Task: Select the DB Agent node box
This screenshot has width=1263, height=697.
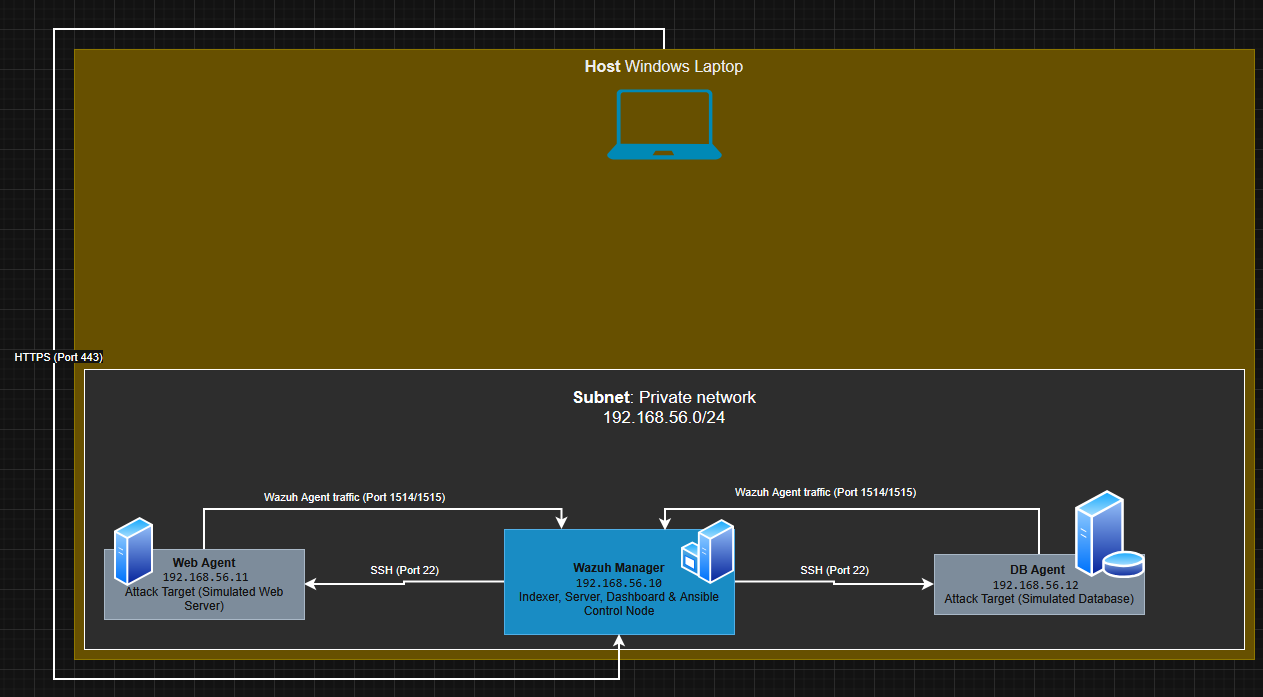Action: click(x=1039, y=584)
